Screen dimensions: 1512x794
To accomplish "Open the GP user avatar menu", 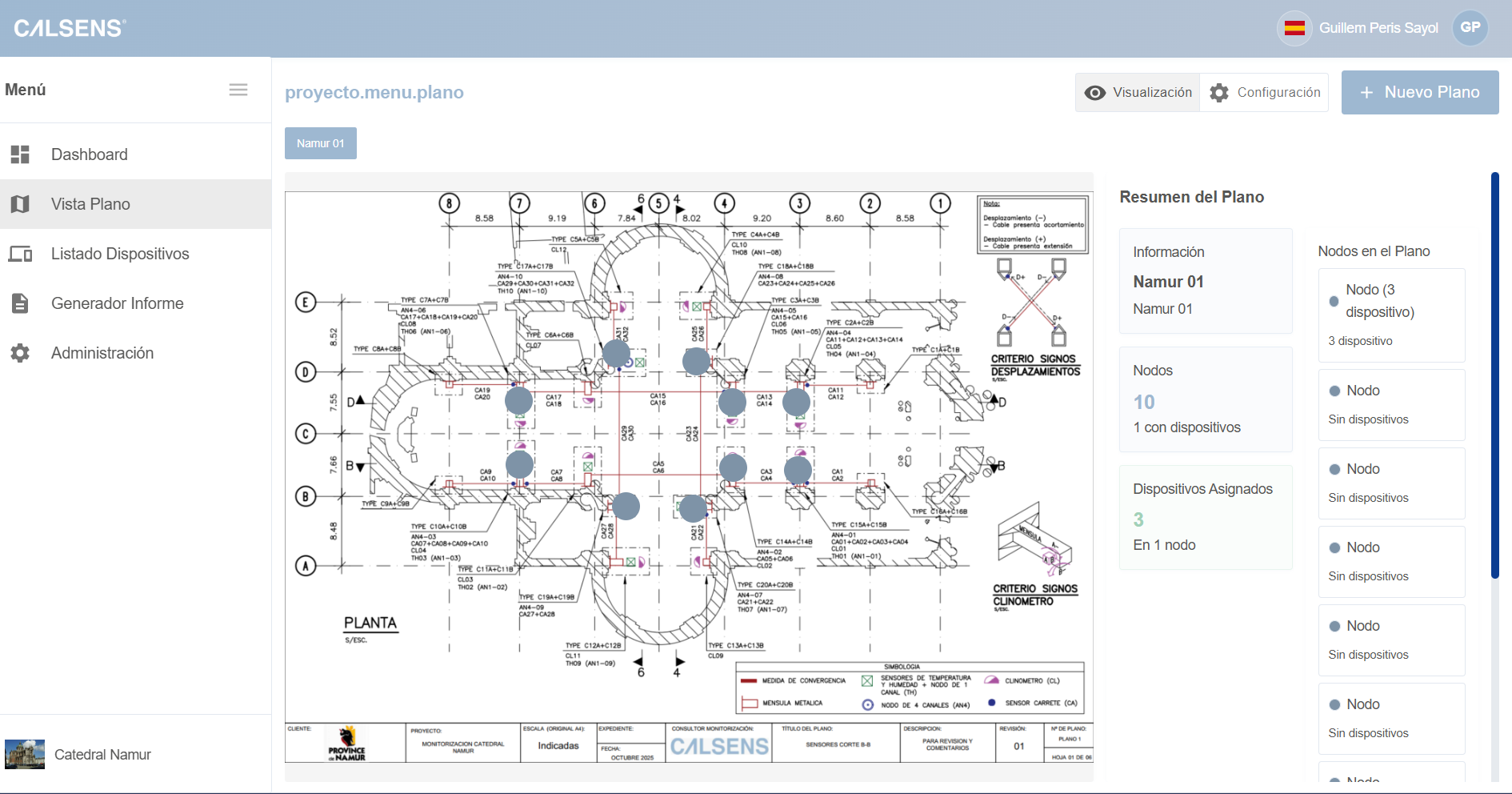I will point(1470,26).
